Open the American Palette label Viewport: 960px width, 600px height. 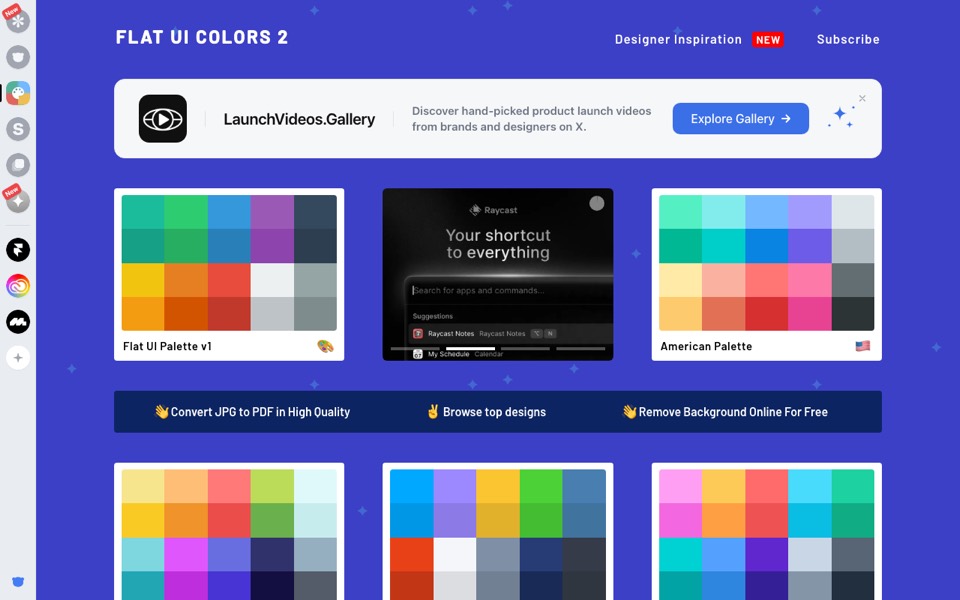click(706, 347)
